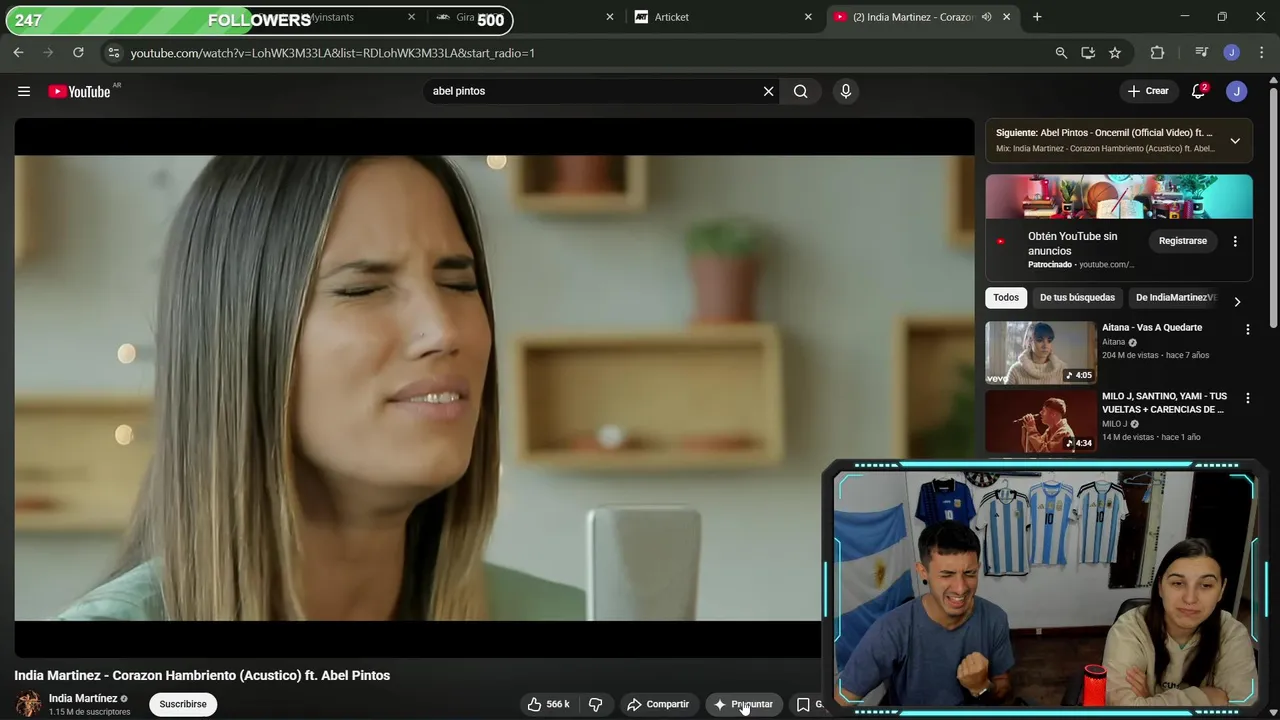Image resolution: width=1280 pixels, height=720 pixels.
Task: Switch to the Articket browser tab
Action: coord(723,17)
